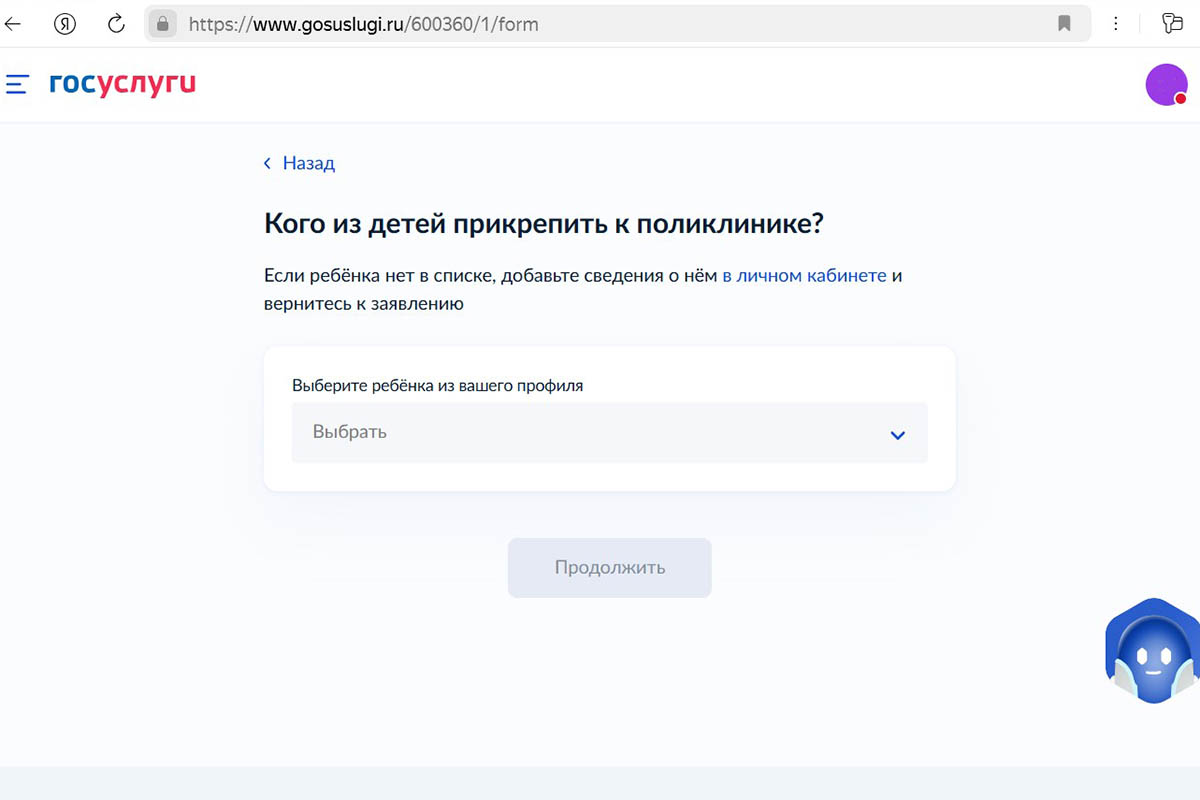Screen dimensions: 1200x800
Task: Open the browser password manager icon
Action: click(x=1172, y=23)
